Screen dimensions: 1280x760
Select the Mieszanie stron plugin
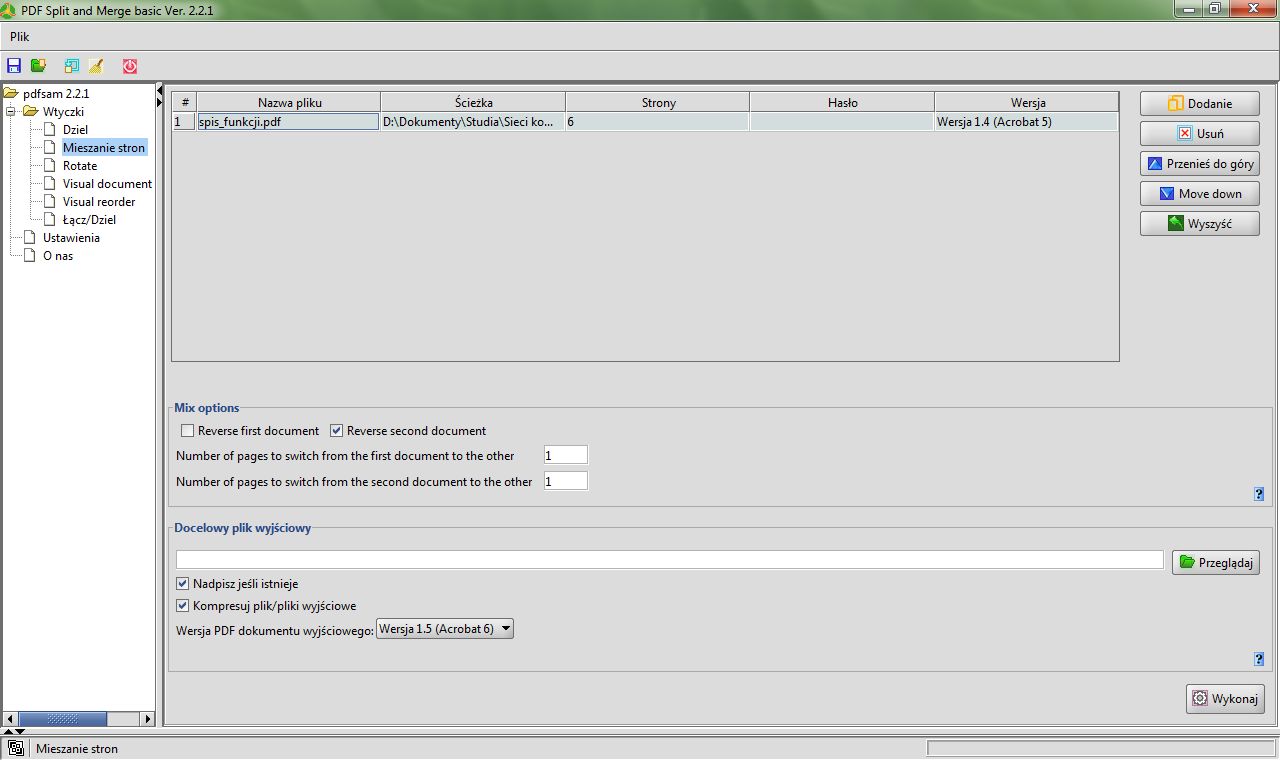coord(104,148)
